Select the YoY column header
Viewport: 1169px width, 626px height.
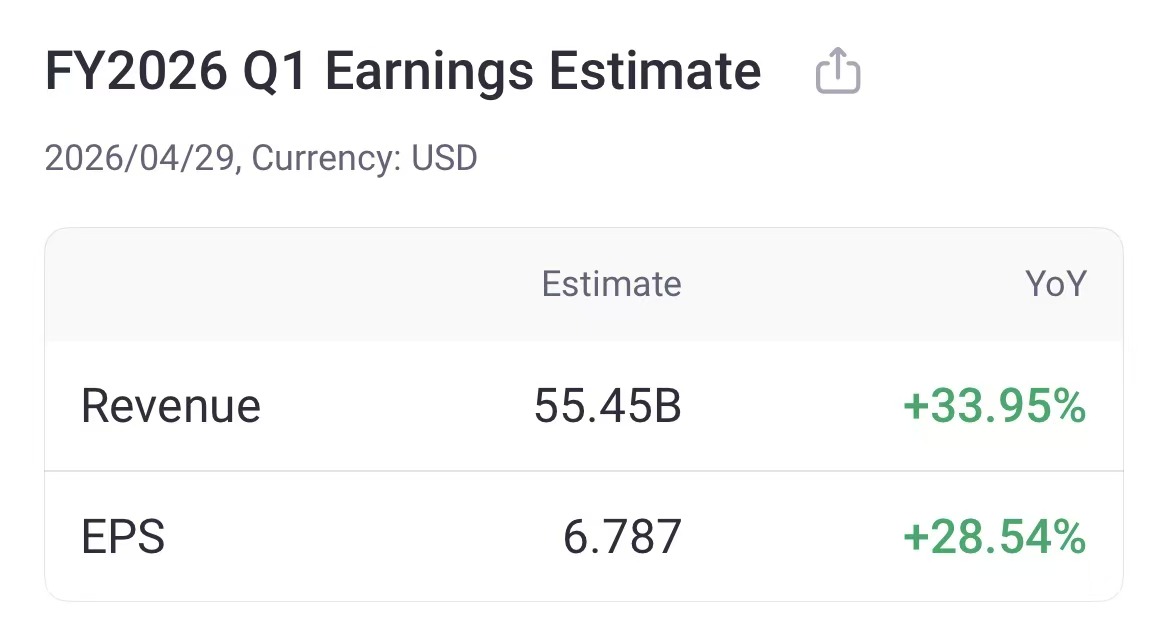(x=1055, y=285)
